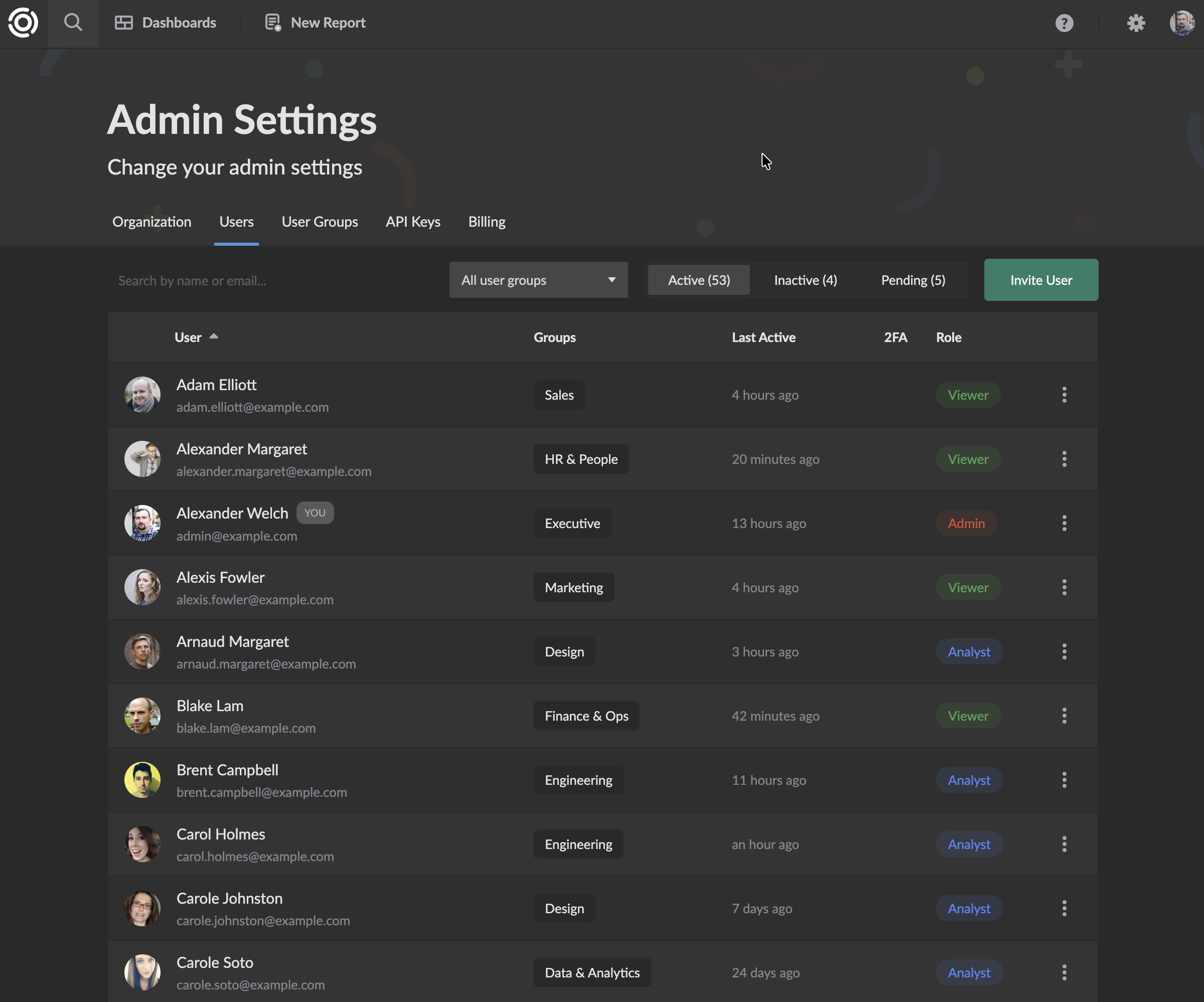Open the help question-mark icon
Image resolution: width=1204 pixels, height=1002 pixels.
coord(1064,23)
